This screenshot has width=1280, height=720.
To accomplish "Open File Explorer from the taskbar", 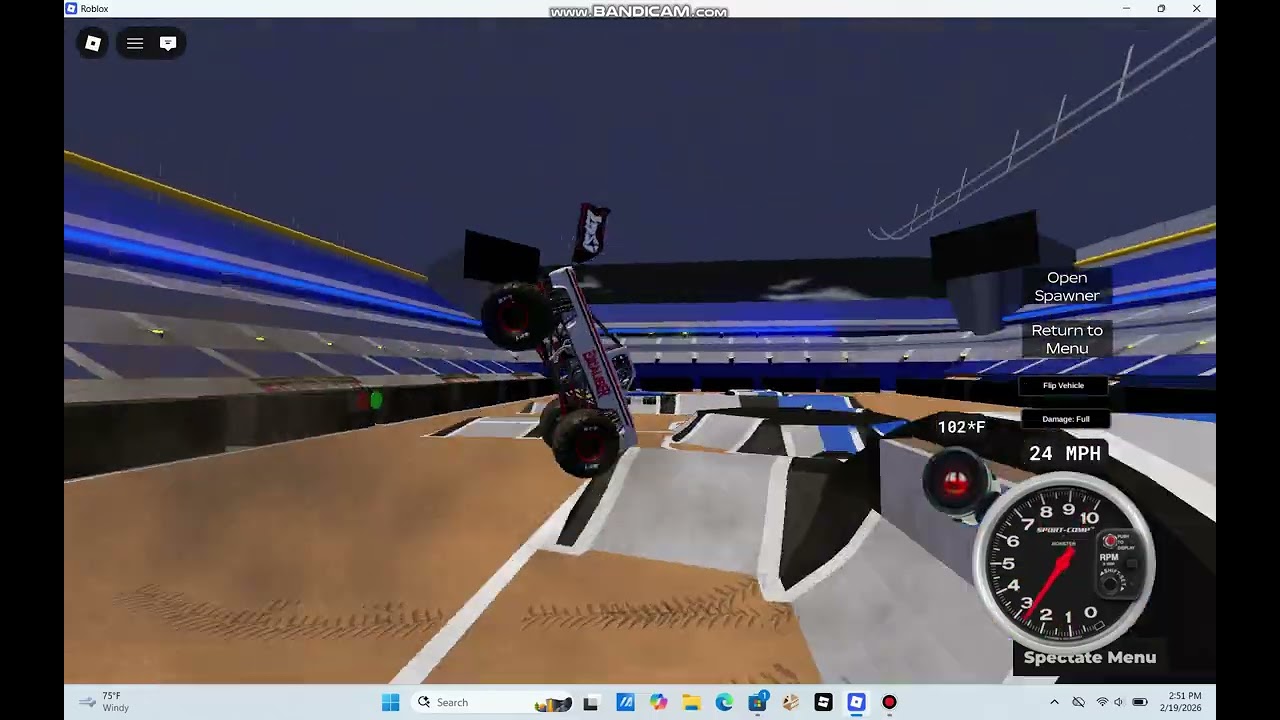I will click(691, 702).
